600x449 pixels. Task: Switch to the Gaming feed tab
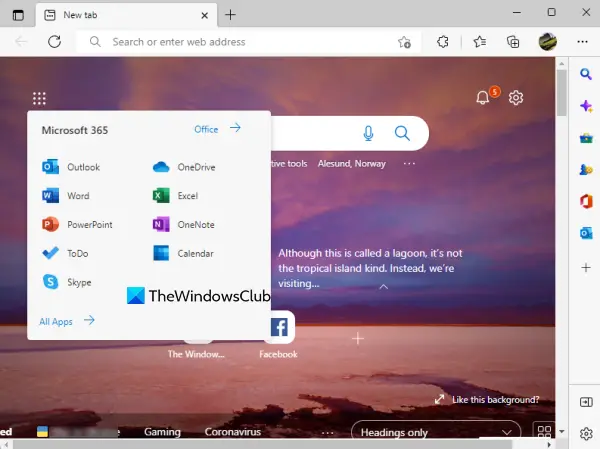click(162, 432)
